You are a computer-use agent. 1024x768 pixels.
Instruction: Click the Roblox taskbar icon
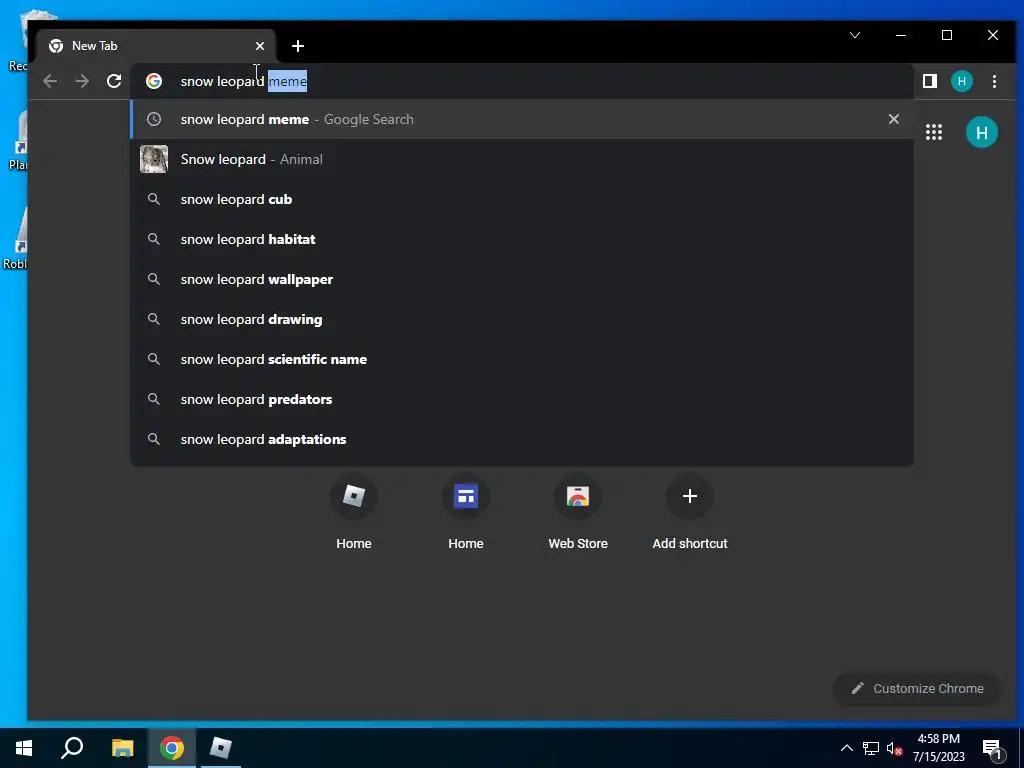click(x=221, y=748)
